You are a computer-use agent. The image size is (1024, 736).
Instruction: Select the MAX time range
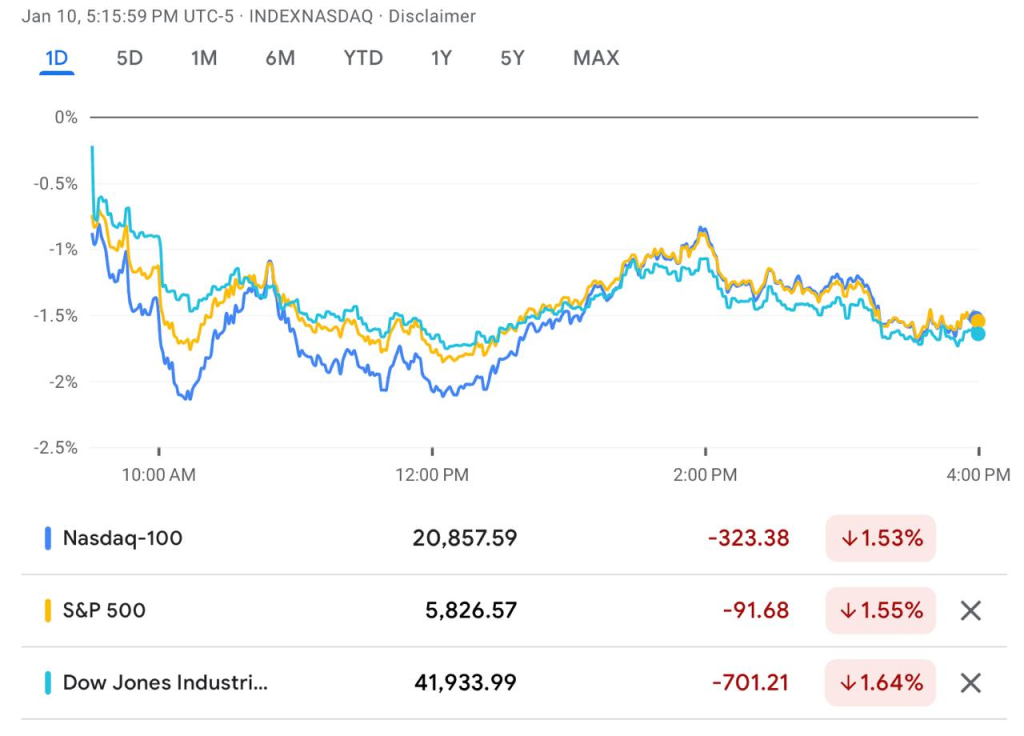pos(596,58)
